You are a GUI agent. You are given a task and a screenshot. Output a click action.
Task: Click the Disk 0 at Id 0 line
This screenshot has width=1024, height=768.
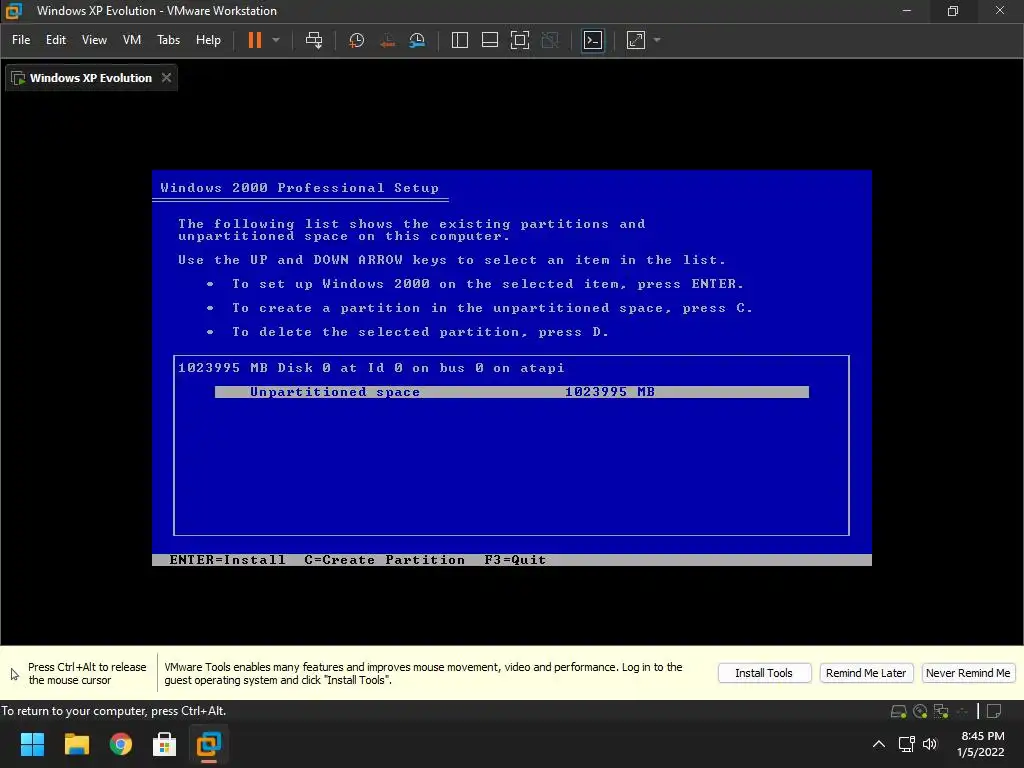(x=371, y=368)
